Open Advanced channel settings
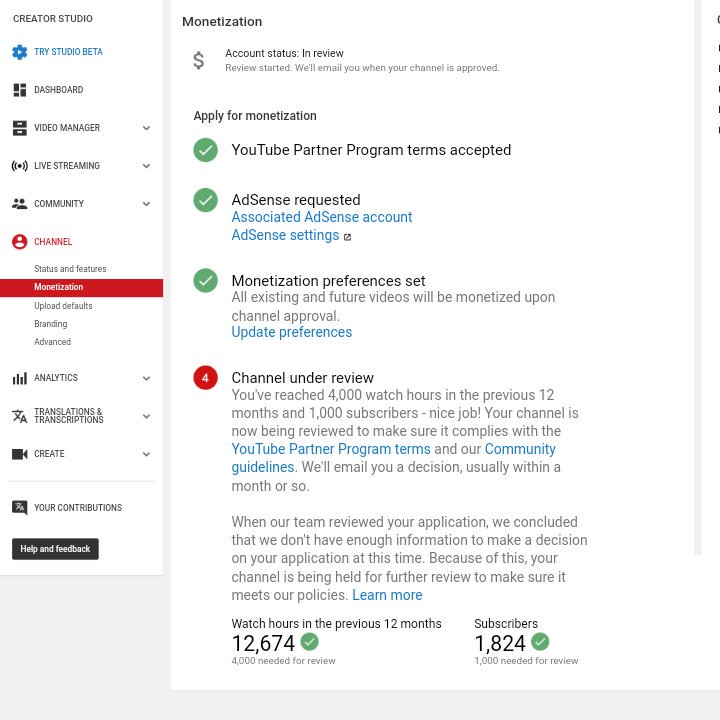 [52, 342]
